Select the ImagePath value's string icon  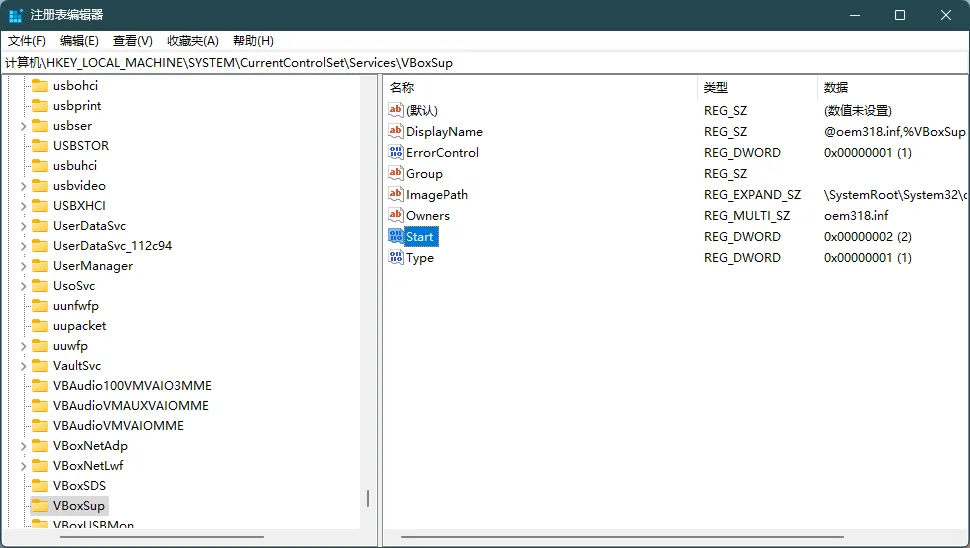396,195
